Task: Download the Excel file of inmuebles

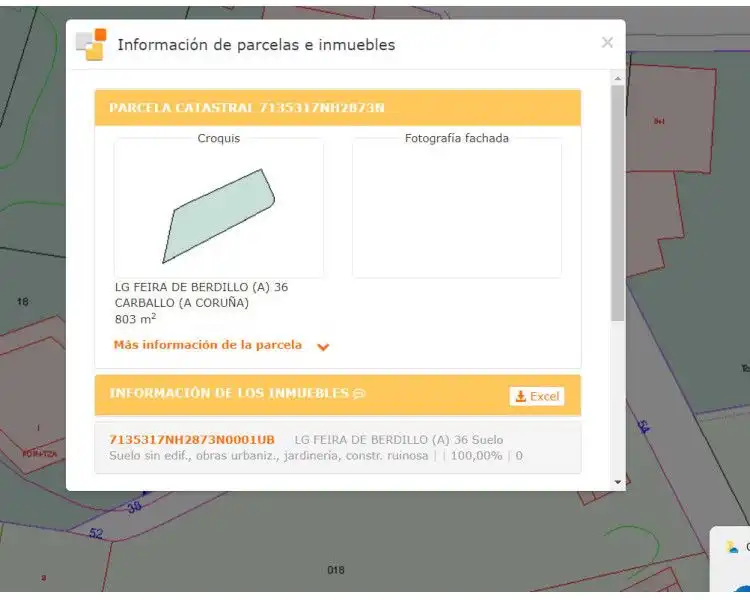Action: pos(537,396)
